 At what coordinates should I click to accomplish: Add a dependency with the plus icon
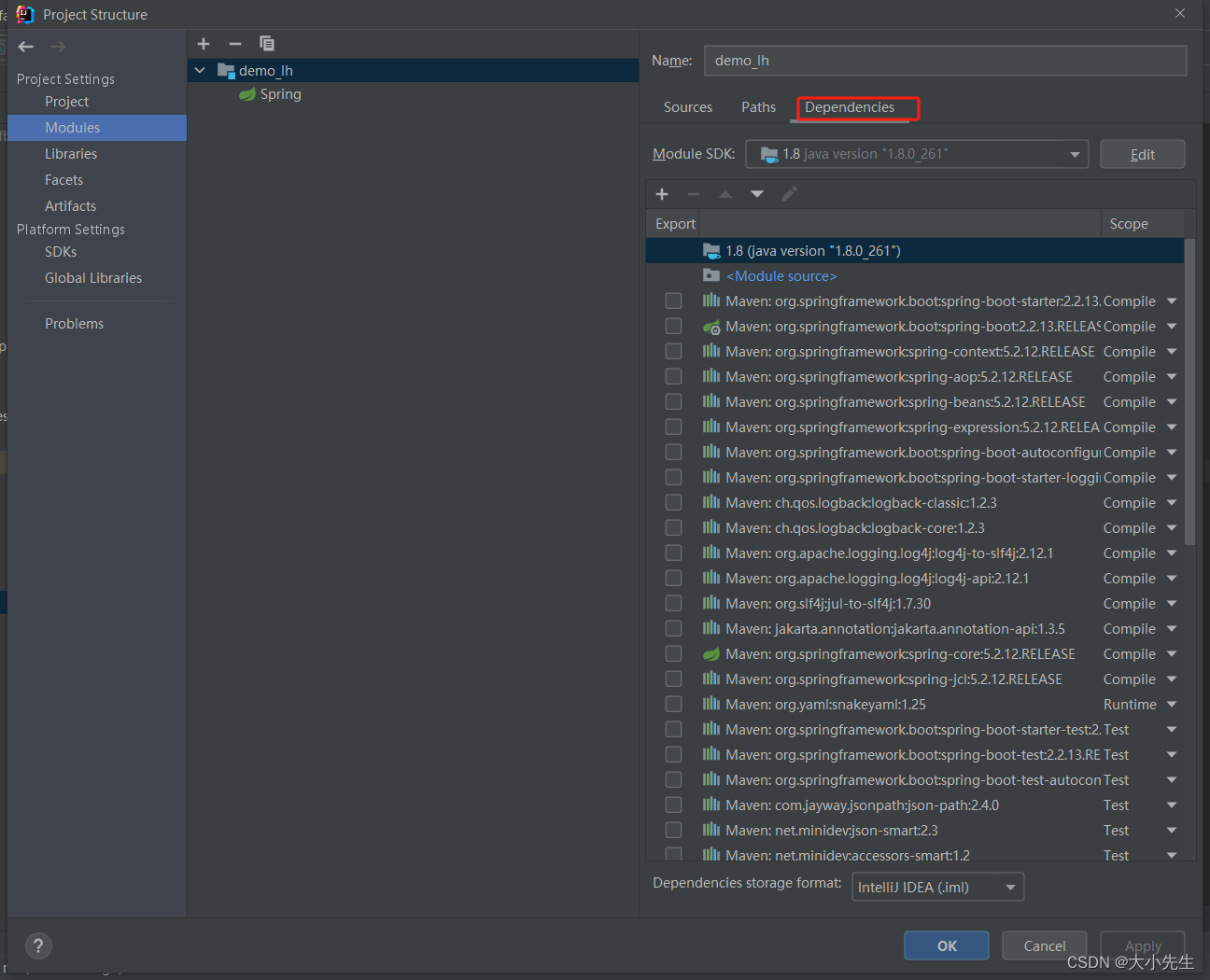coord(662,194)
